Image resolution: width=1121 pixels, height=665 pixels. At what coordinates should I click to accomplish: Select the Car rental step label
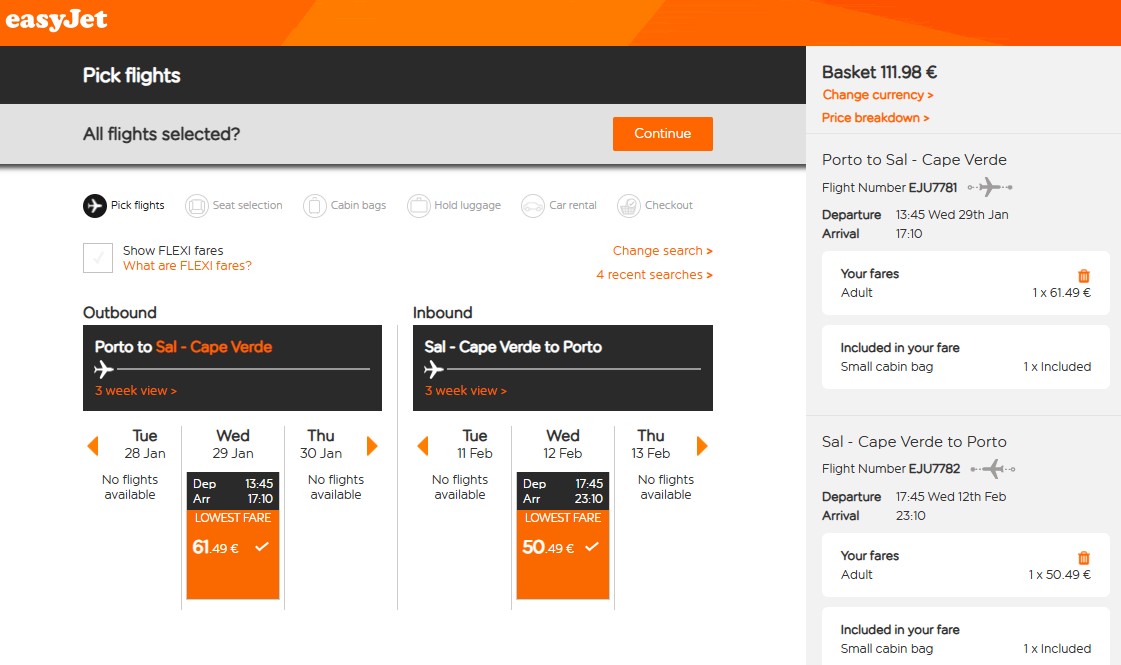point(573,205)
